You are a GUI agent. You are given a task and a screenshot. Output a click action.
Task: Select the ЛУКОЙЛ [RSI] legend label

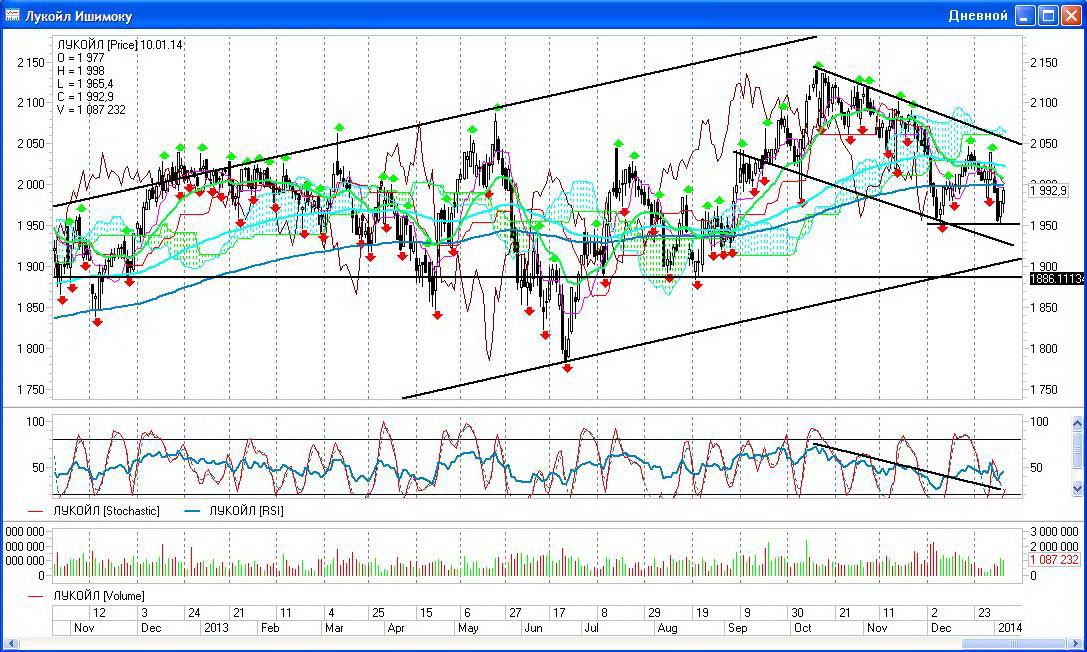(246, 511)
